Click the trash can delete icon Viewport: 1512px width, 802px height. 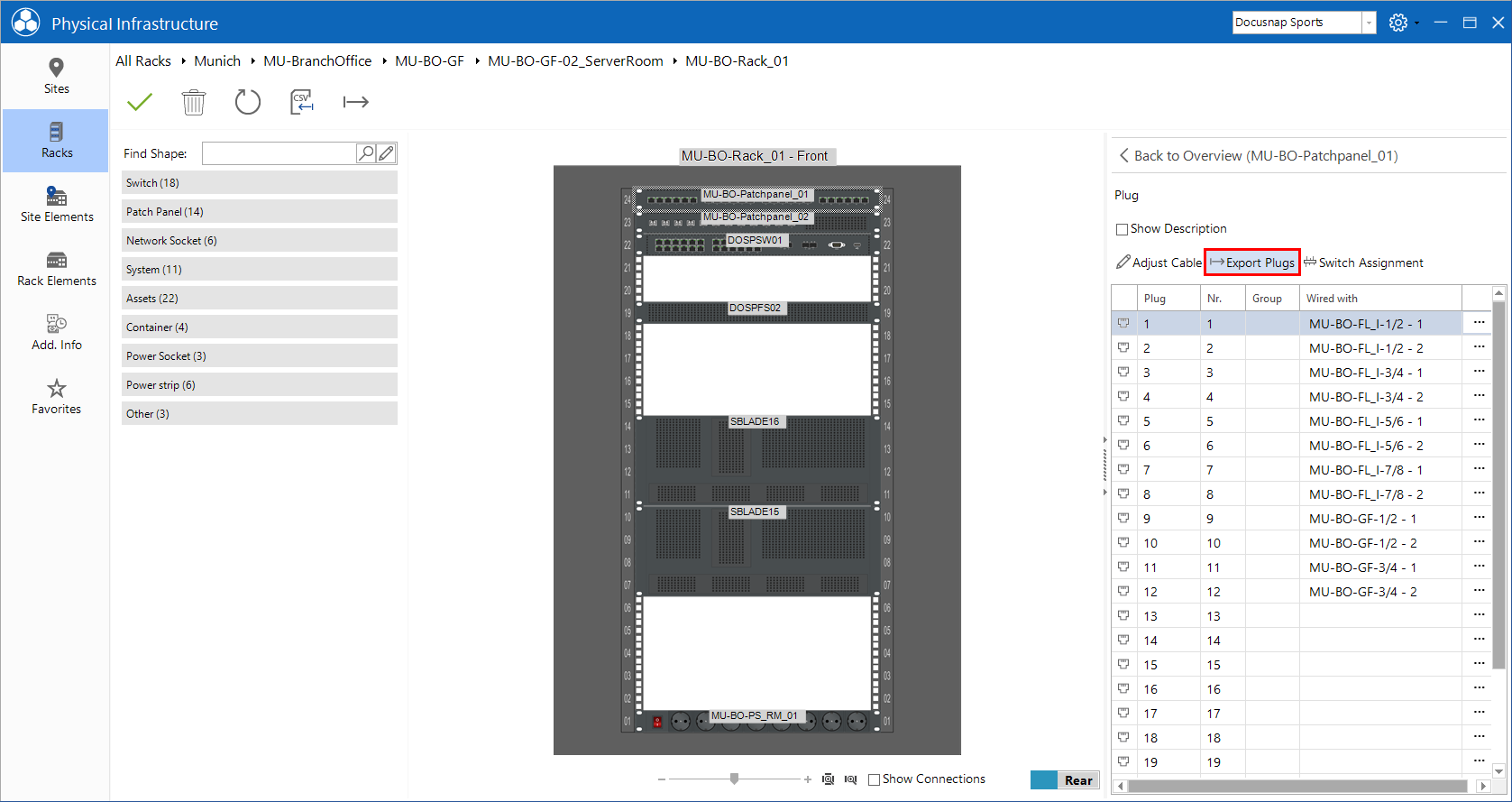coord(194,102)
